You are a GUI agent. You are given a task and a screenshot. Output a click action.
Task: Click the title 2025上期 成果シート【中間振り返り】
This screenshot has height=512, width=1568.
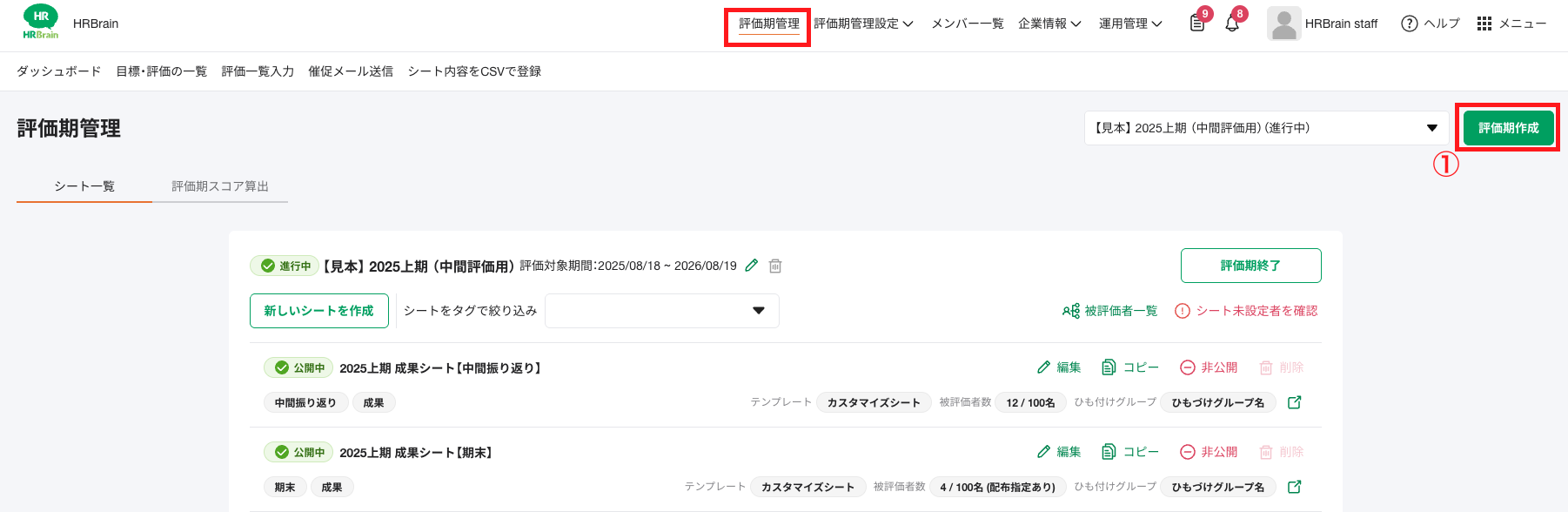(441, 367)
